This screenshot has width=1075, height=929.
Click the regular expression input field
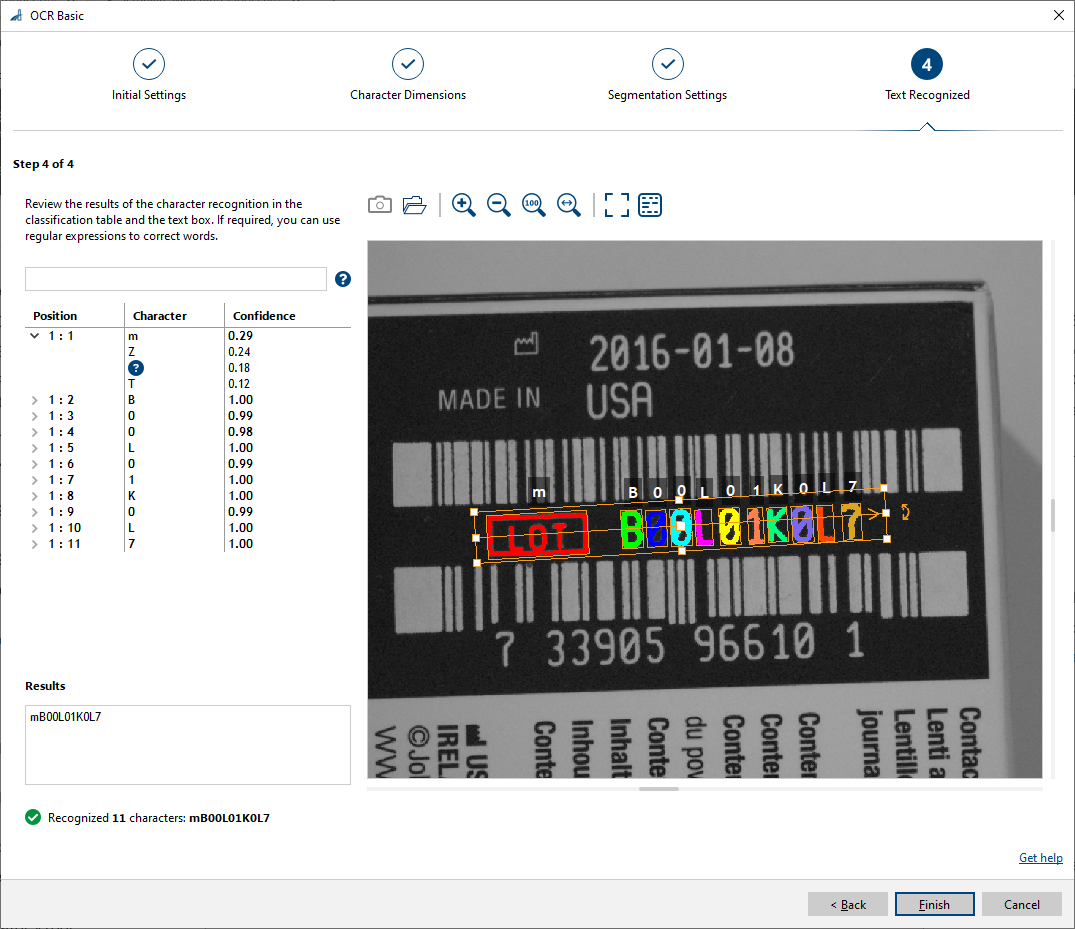click(176, 279)
